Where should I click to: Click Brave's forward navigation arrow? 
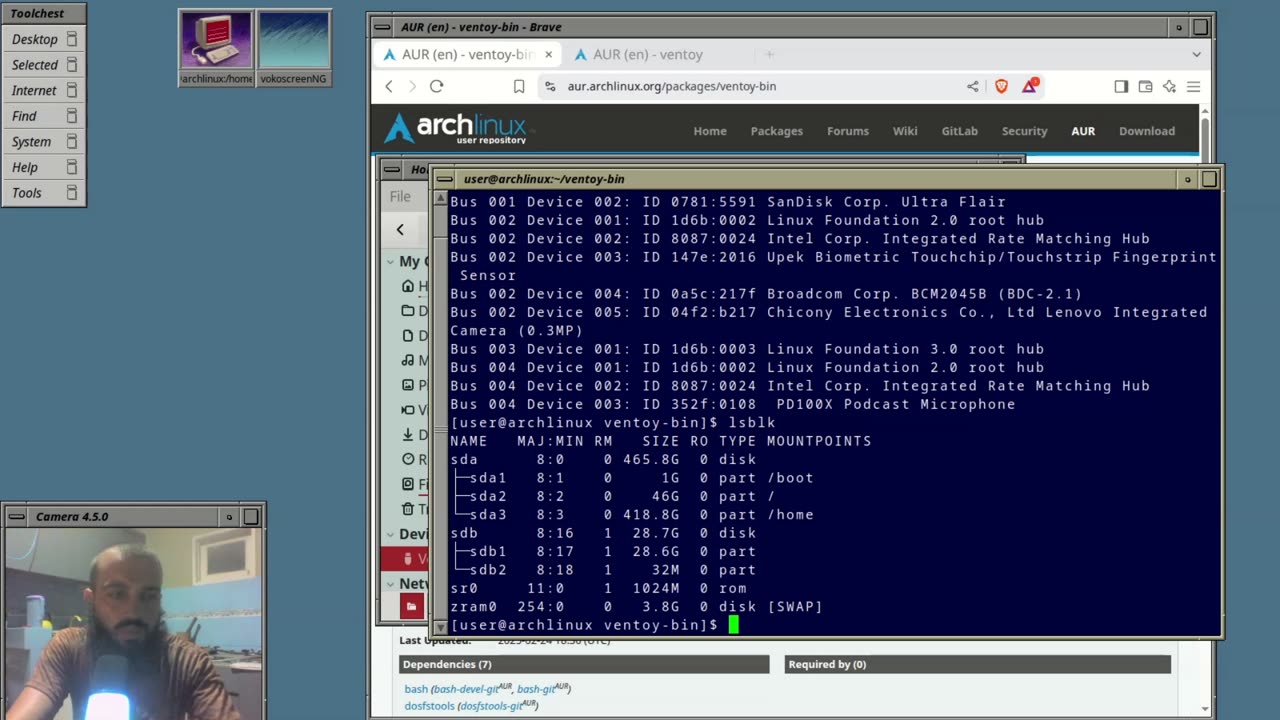412,86
